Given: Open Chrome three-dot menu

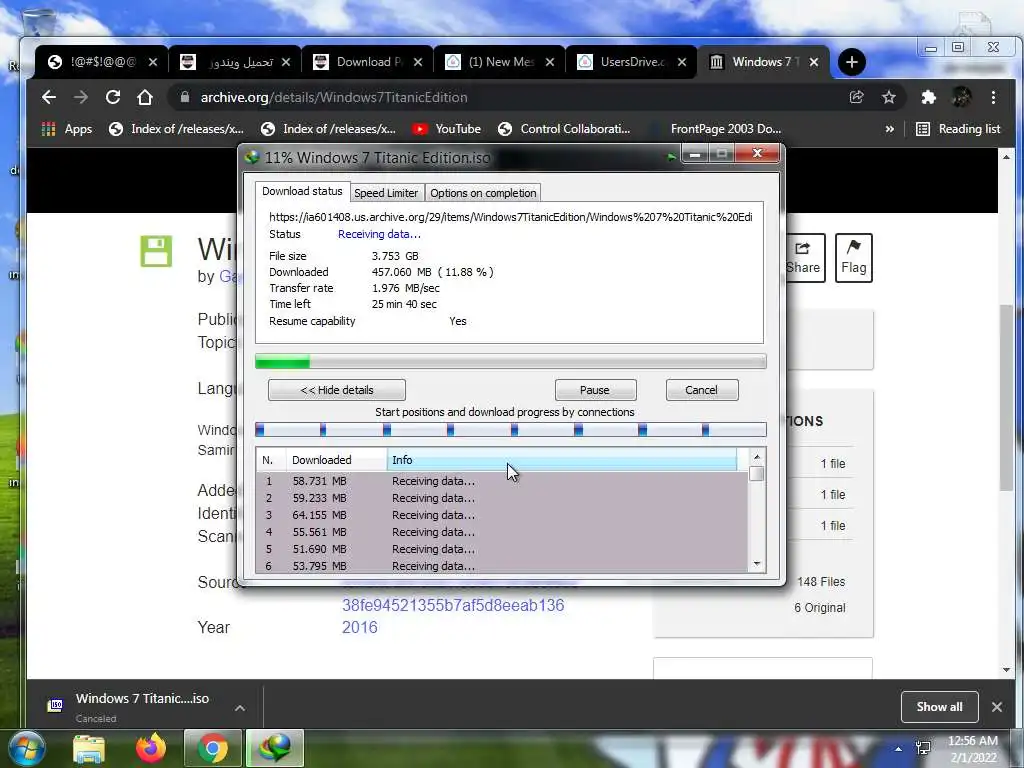Looking at the screenshot, I should click(x=993, y=97).
